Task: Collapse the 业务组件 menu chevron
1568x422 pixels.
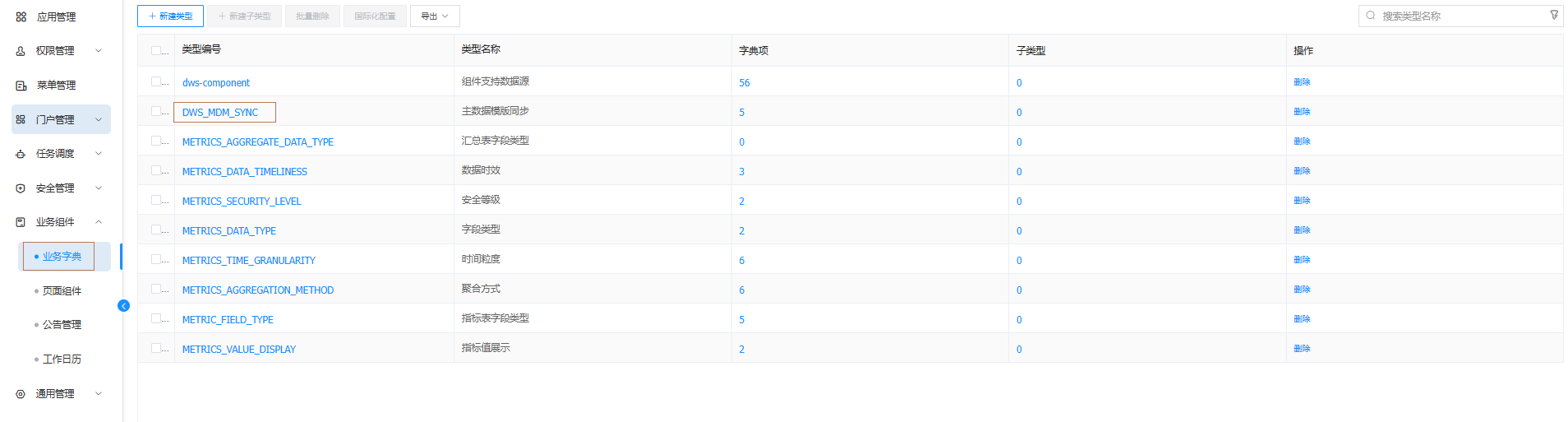Action: click(99, 222)
